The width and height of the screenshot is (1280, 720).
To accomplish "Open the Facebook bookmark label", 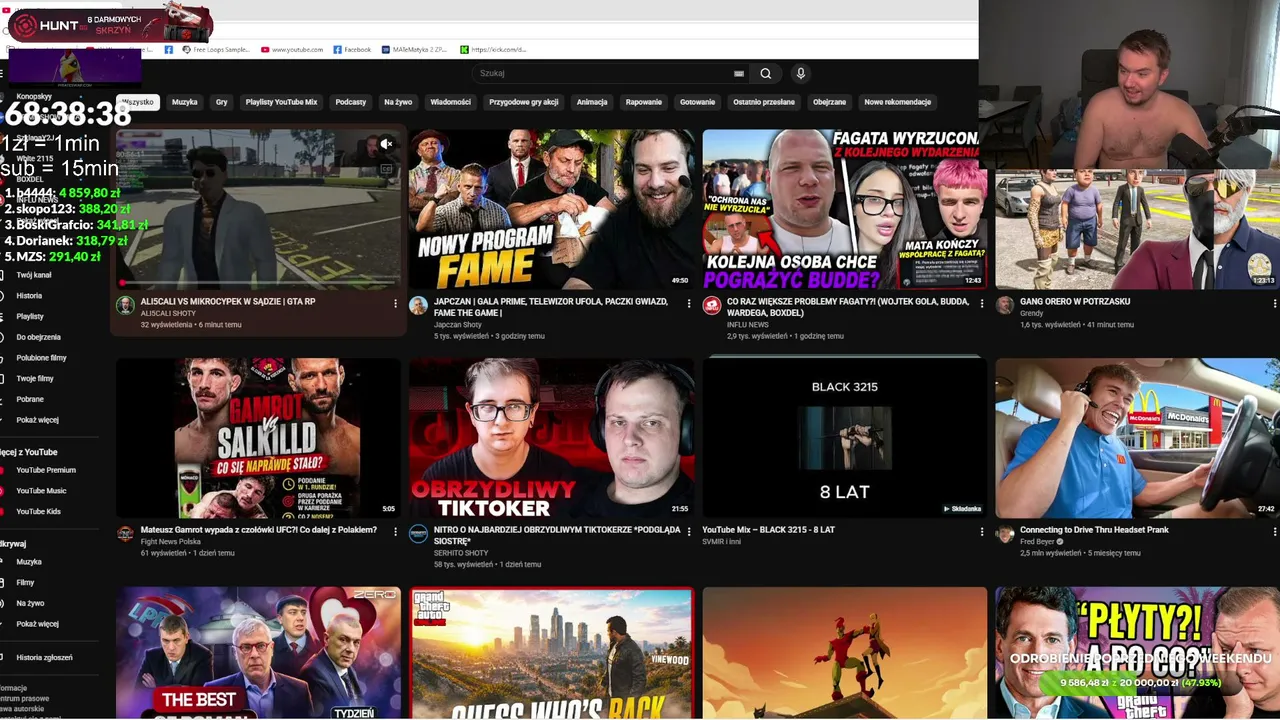I will point(357,49).
